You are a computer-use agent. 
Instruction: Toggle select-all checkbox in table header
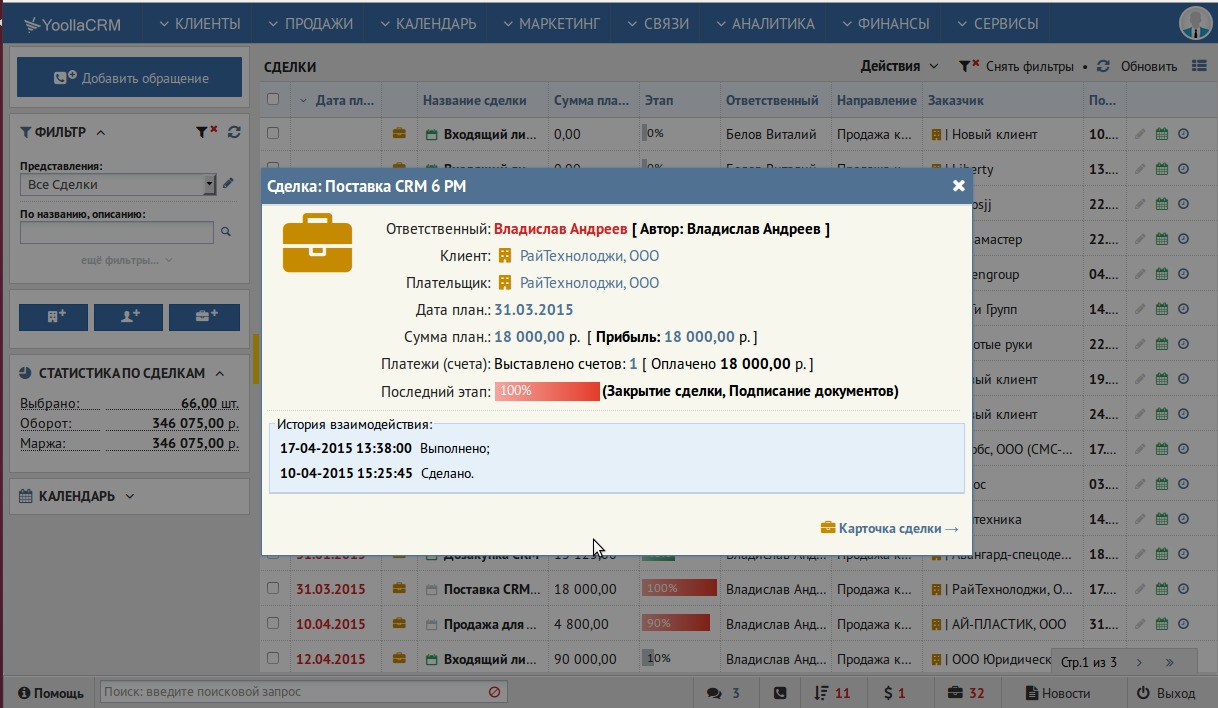pos(273,99)
